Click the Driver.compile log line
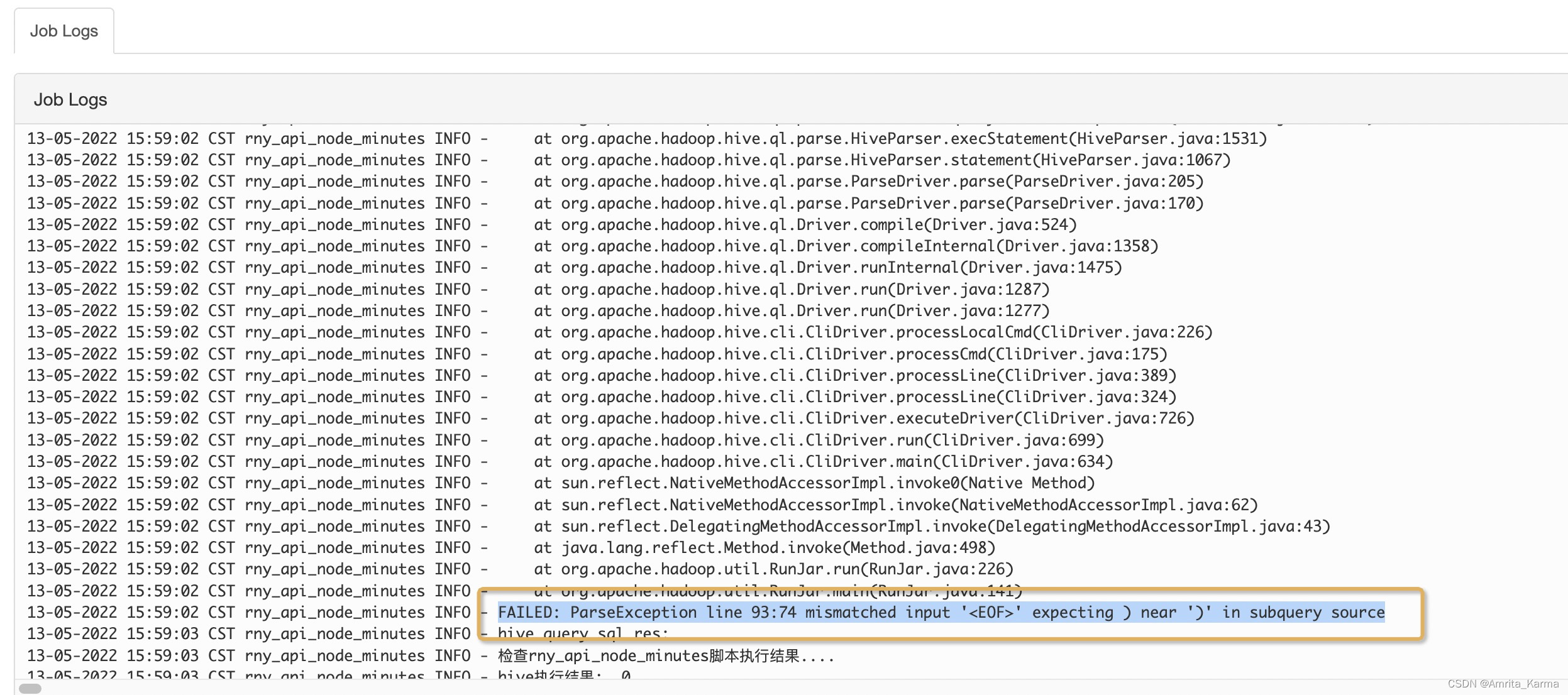The height and width of the screenshot is (695, 1568). [805, 225]
